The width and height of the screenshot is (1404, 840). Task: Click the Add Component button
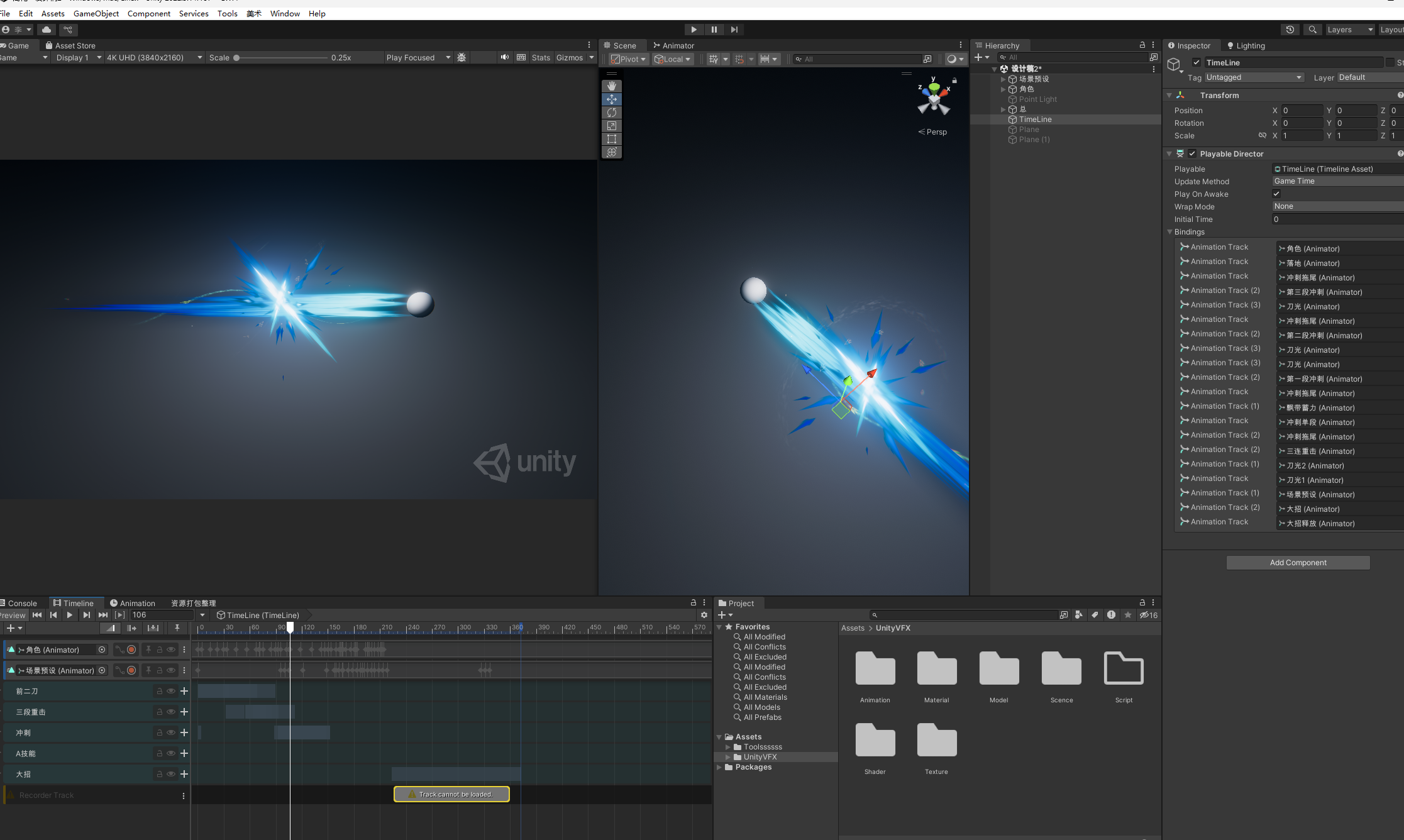click(1298, 562)
